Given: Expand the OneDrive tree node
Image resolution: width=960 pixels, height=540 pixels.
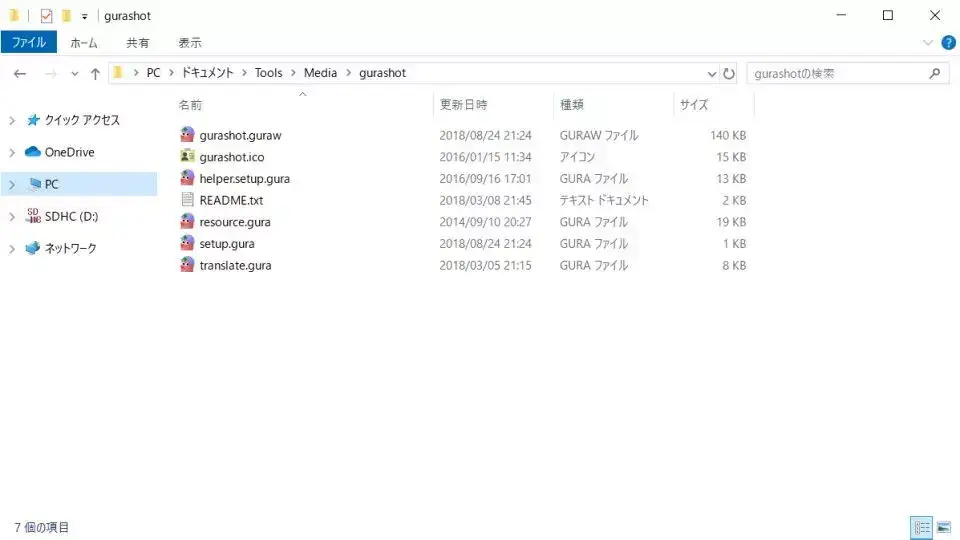Looking at the screenshot, I should (x=12, y=152).
